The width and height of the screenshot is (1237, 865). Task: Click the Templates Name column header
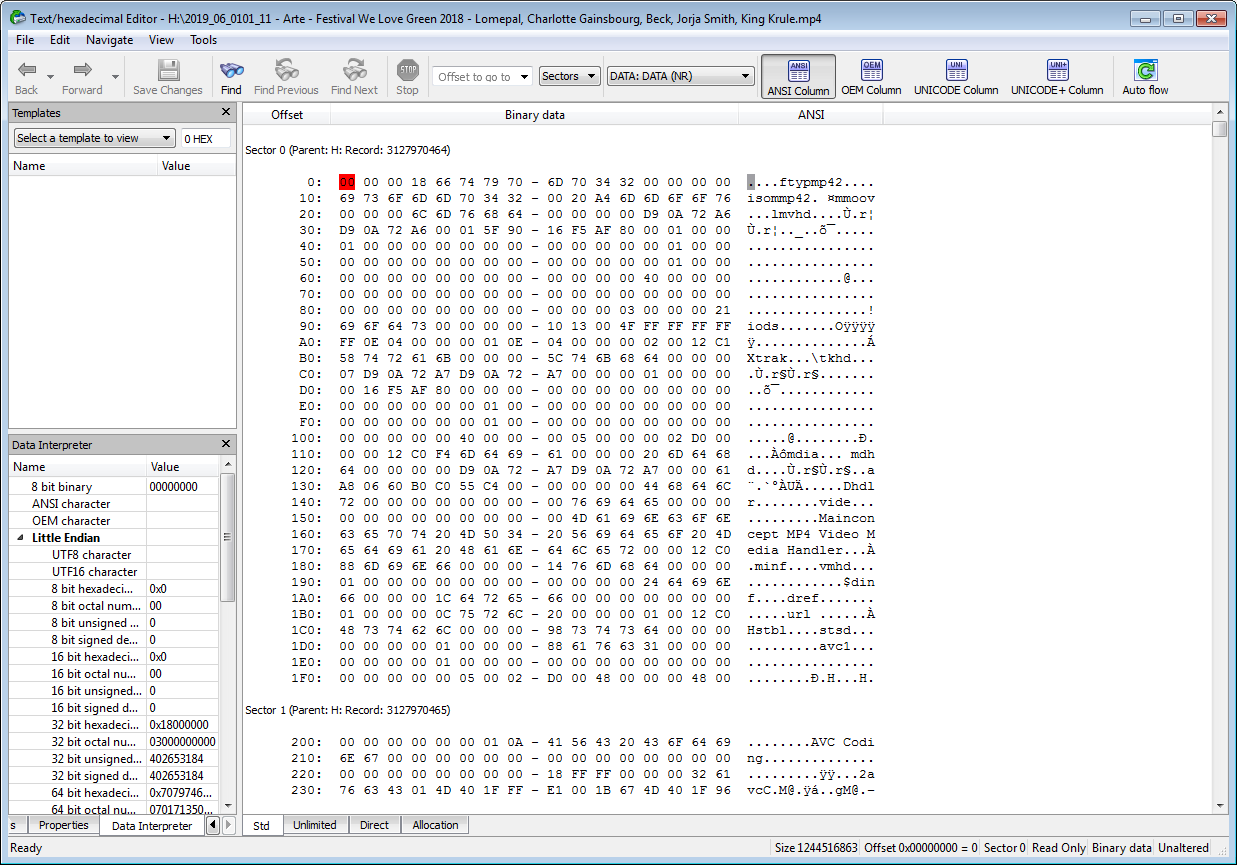coord(83,166)
